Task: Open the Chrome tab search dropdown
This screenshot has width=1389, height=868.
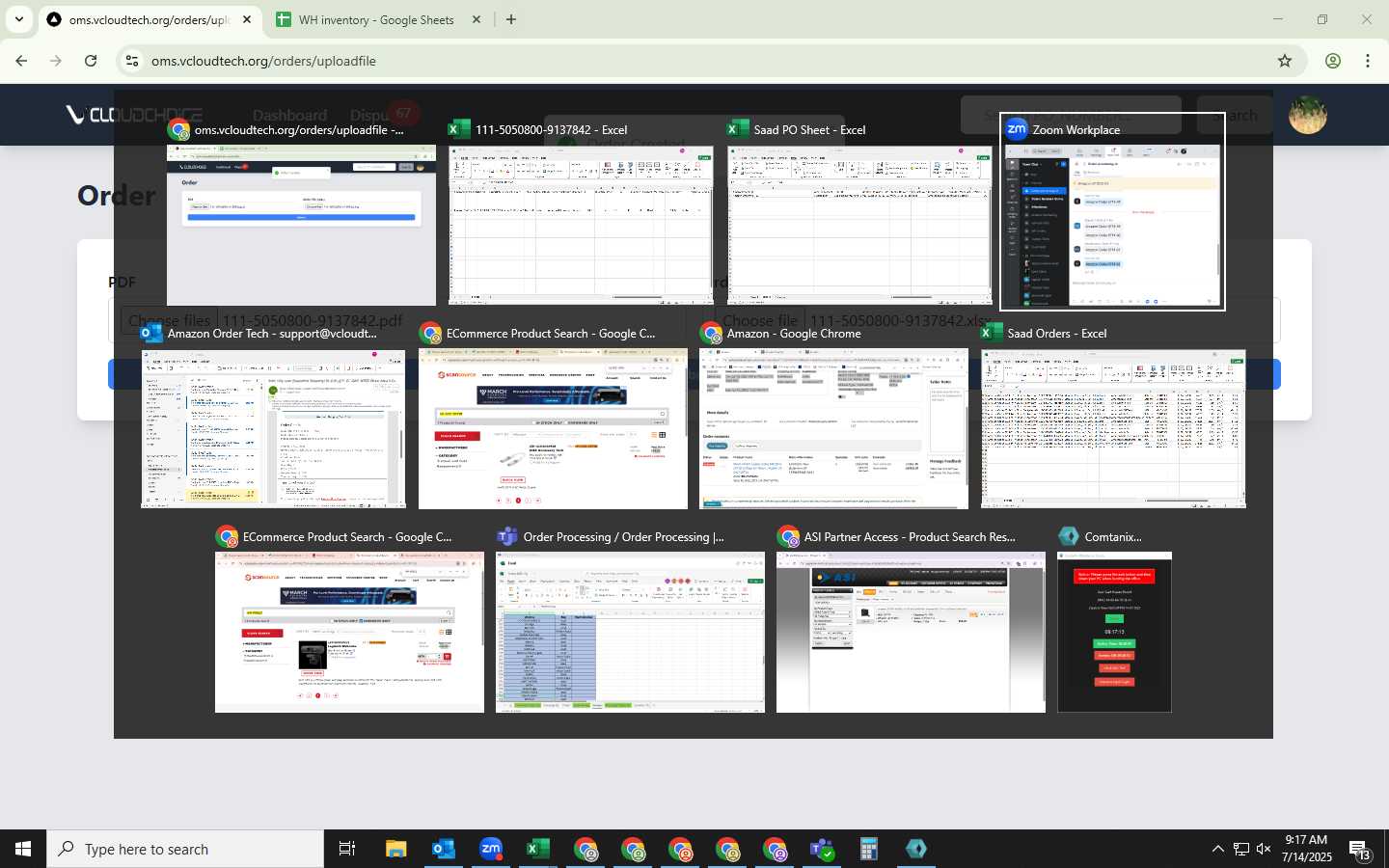Action: (x=19, y=19)
